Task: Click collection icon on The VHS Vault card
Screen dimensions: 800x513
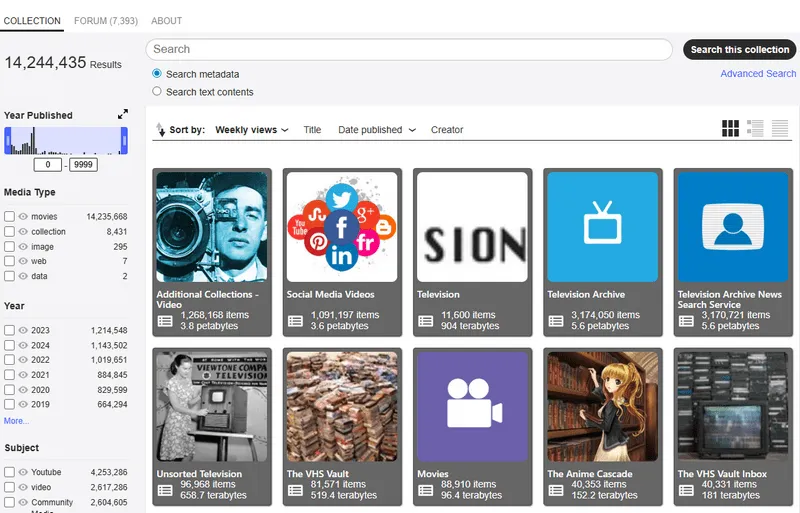Action: [x=295, y=490]
